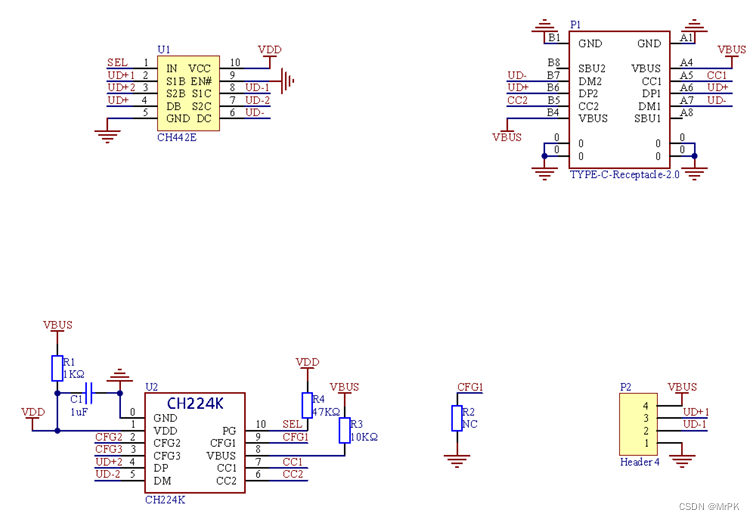Click the A6 pin designator

tap(686, 87)
